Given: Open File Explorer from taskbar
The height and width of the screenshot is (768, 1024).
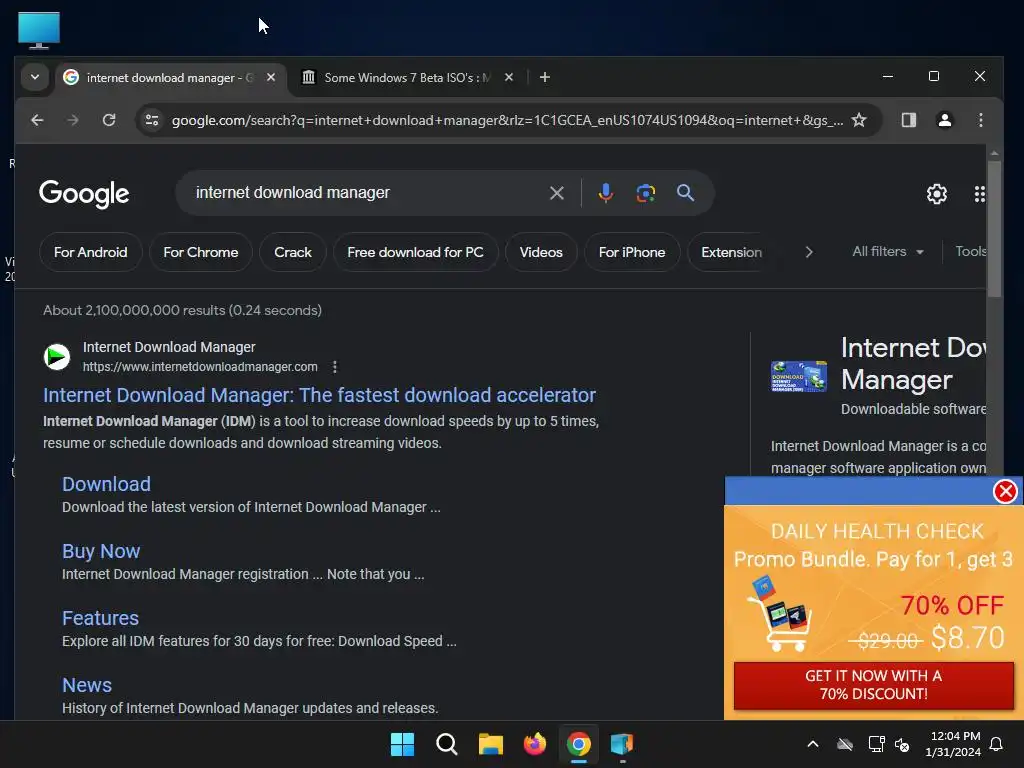Looking at the screenshot, I should click(x=490, y=744).
